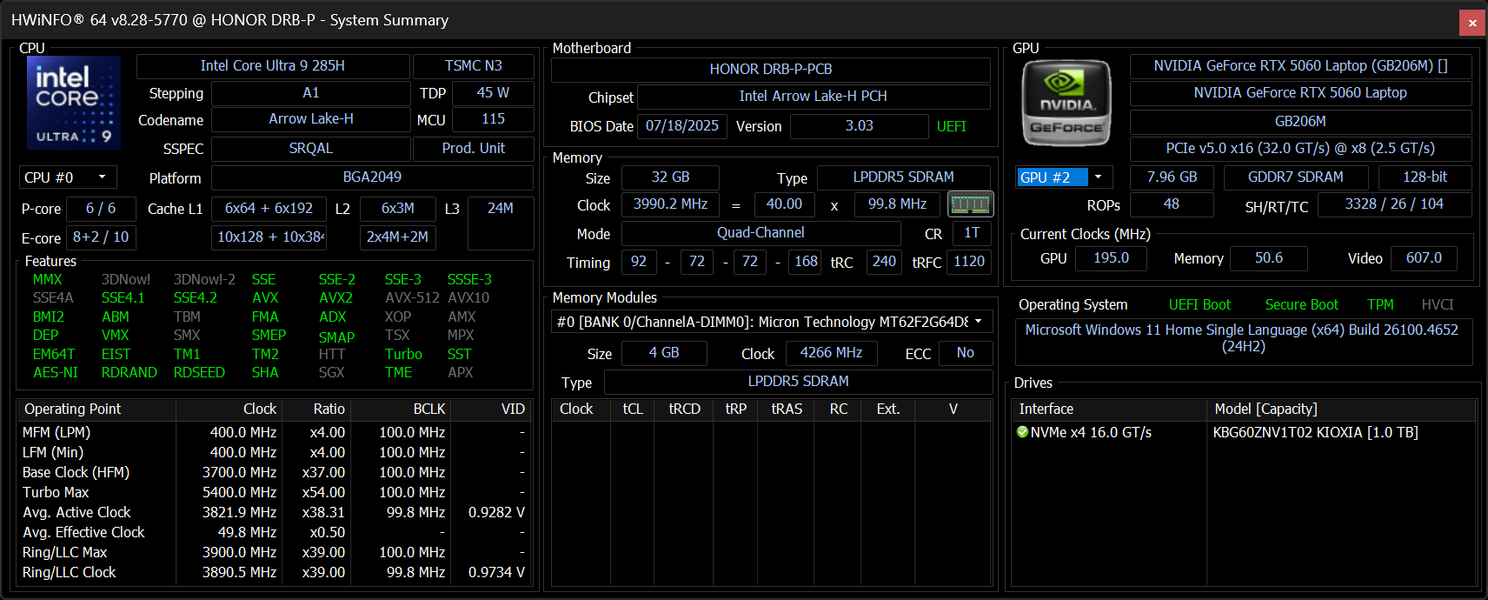The width and height of the screenshot is (1488, 600).
Task: Click the TPM label
Action: point(1380,305)
